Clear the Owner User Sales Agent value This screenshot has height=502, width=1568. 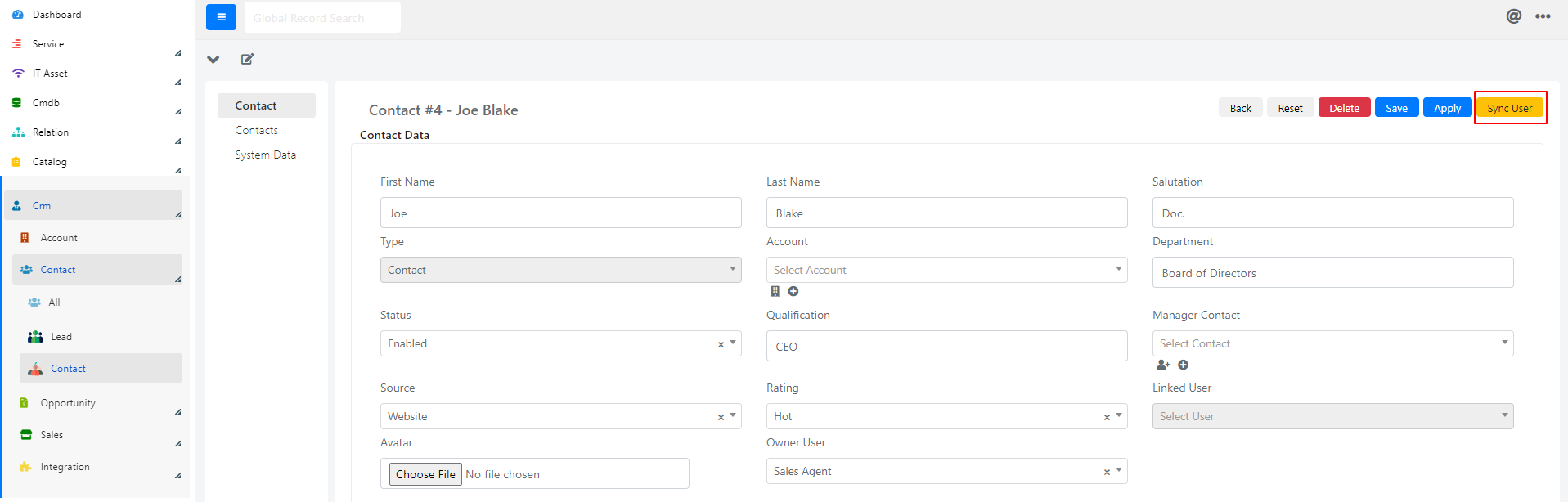coord(1107,472)
